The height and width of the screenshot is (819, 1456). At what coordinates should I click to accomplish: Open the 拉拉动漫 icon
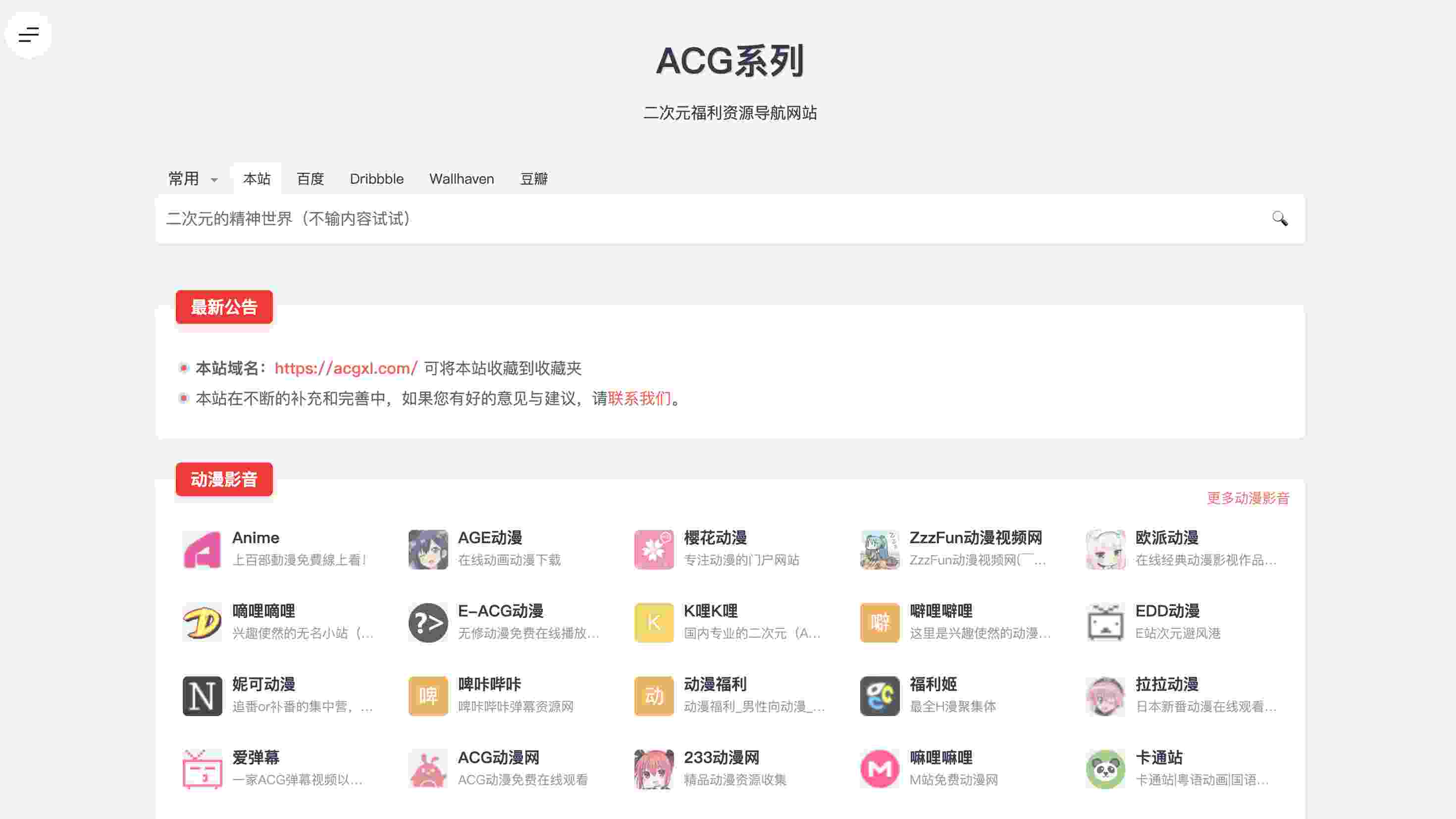[1105, 696]
